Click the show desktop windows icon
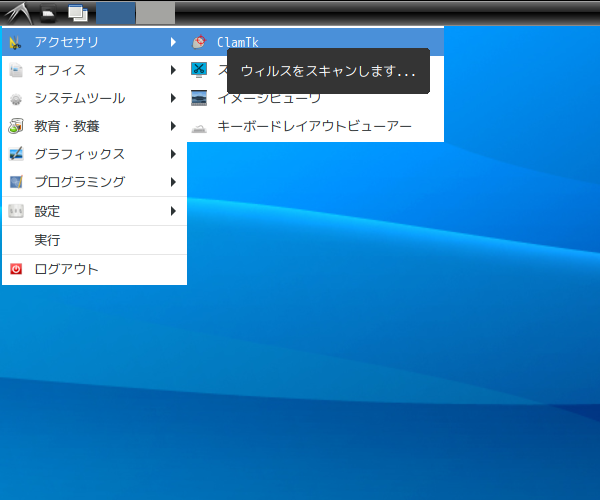This screenshot has height=500, width=600. pyautogui.click(x=78, y=13)
